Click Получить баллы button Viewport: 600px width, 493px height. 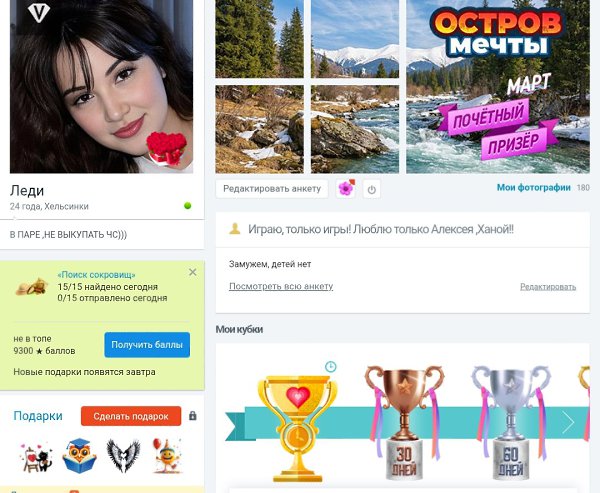[147, 344]
